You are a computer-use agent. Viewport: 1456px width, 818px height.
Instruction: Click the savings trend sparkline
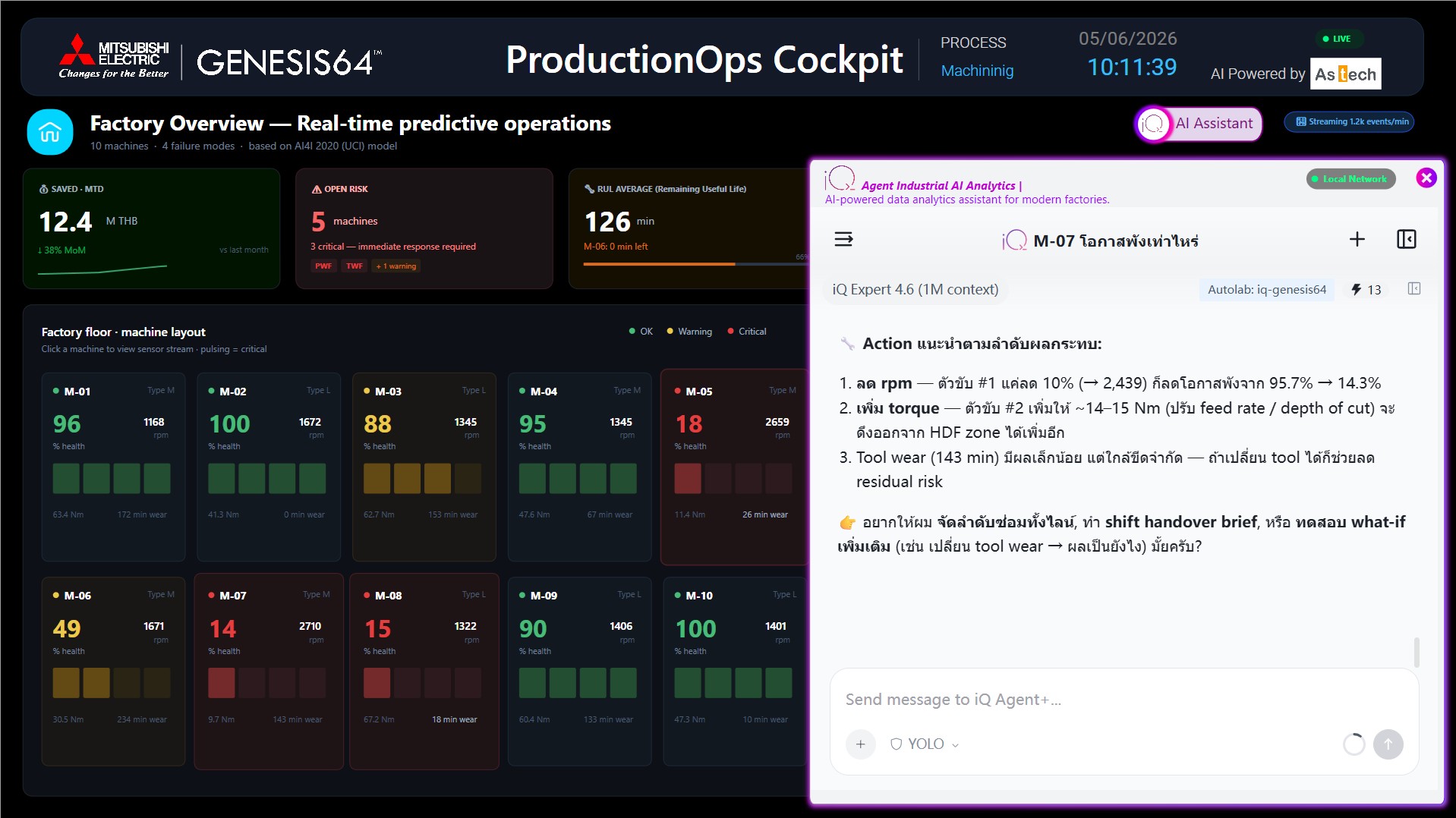(102, 269)
